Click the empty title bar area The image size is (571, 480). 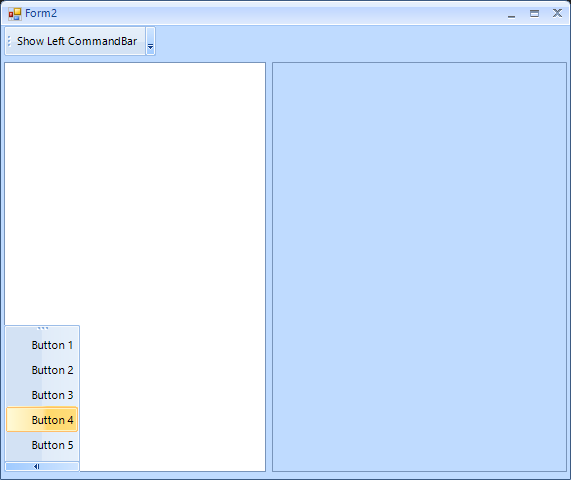pos(280,14)
